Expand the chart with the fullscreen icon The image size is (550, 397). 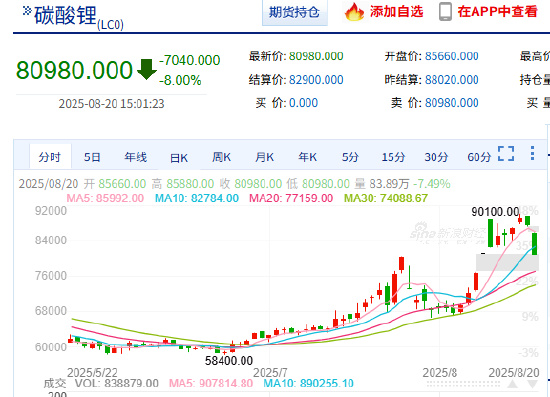[506, 154]
